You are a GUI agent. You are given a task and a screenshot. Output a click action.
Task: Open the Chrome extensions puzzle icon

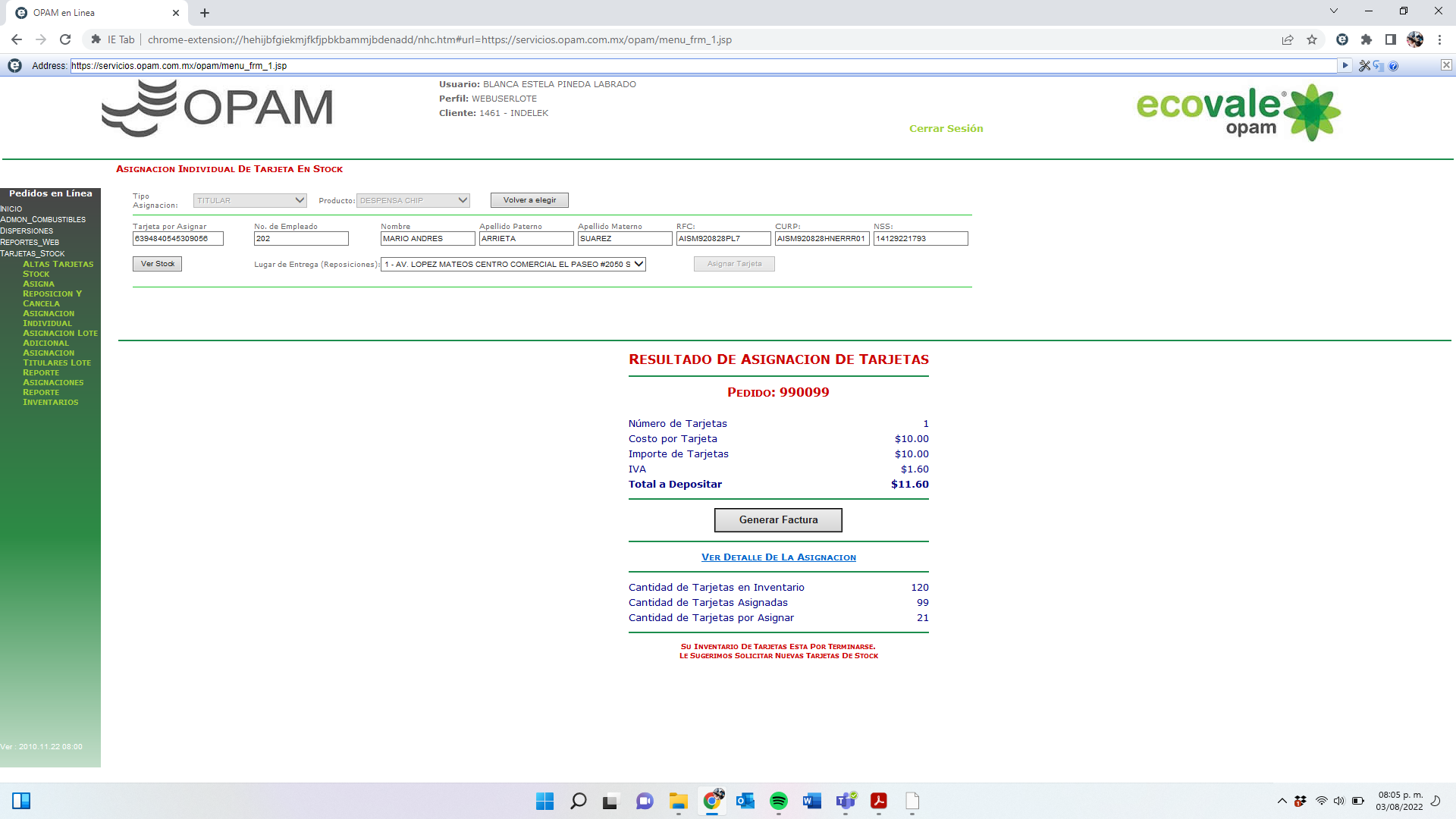click(1367, 39)
